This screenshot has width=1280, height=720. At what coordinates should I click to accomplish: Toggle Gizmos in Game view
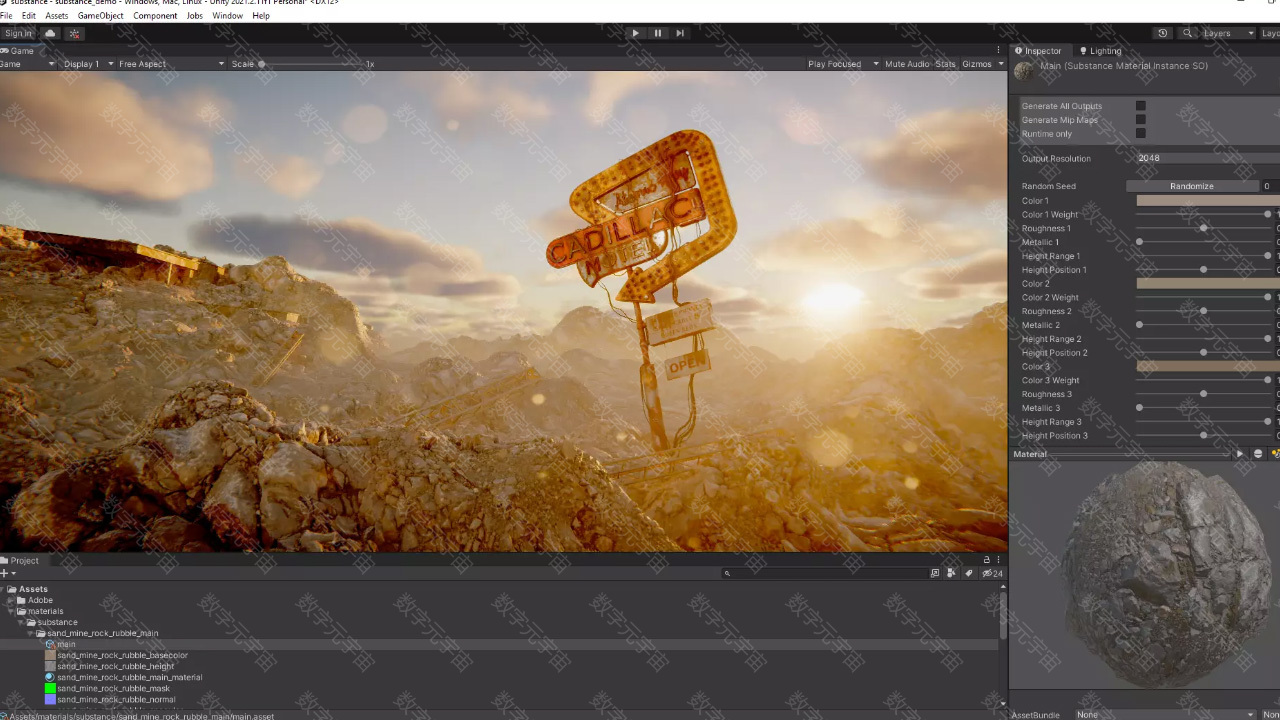coord(977,64)
